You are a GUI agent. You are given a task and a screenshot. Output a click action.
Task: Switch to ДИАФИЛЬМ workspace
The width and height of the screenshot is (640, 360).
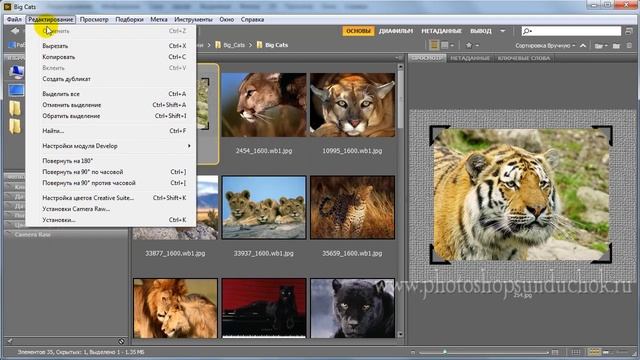click(395, 31)
